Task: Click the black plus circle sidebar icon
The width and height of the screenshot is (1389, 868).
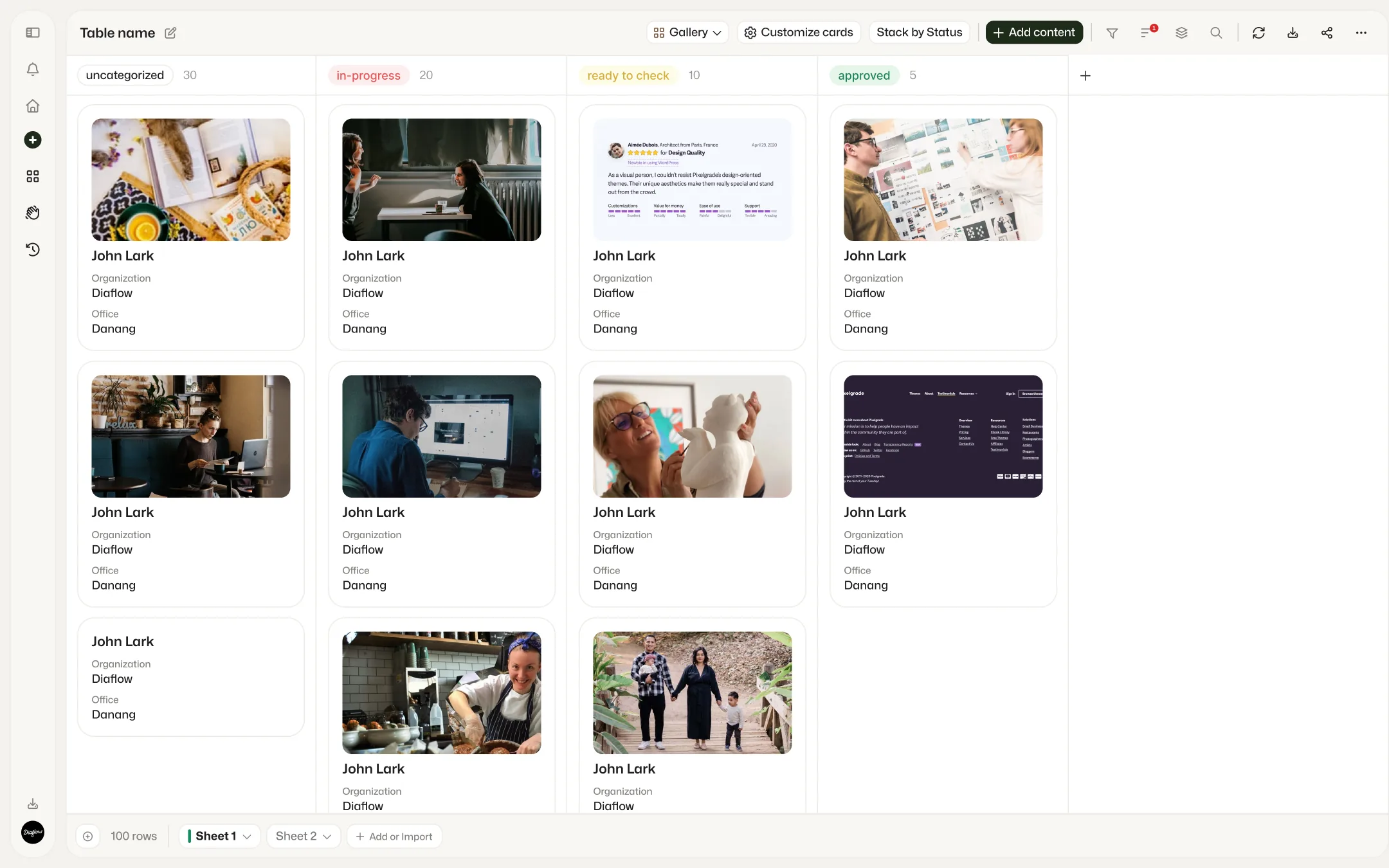Action: tap(33, 140)
